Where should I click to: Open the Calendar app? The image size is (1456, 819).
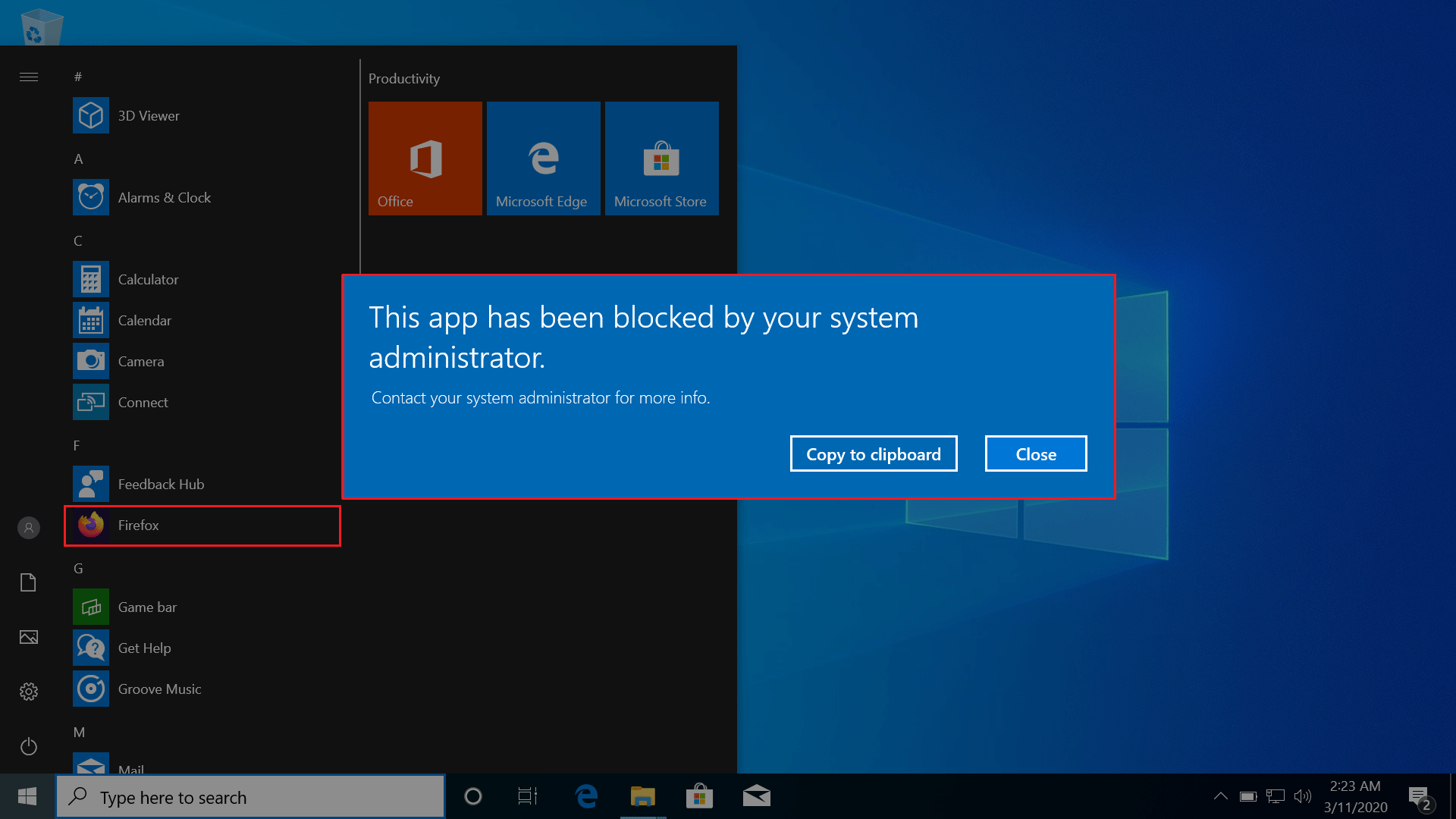(202, 320)
